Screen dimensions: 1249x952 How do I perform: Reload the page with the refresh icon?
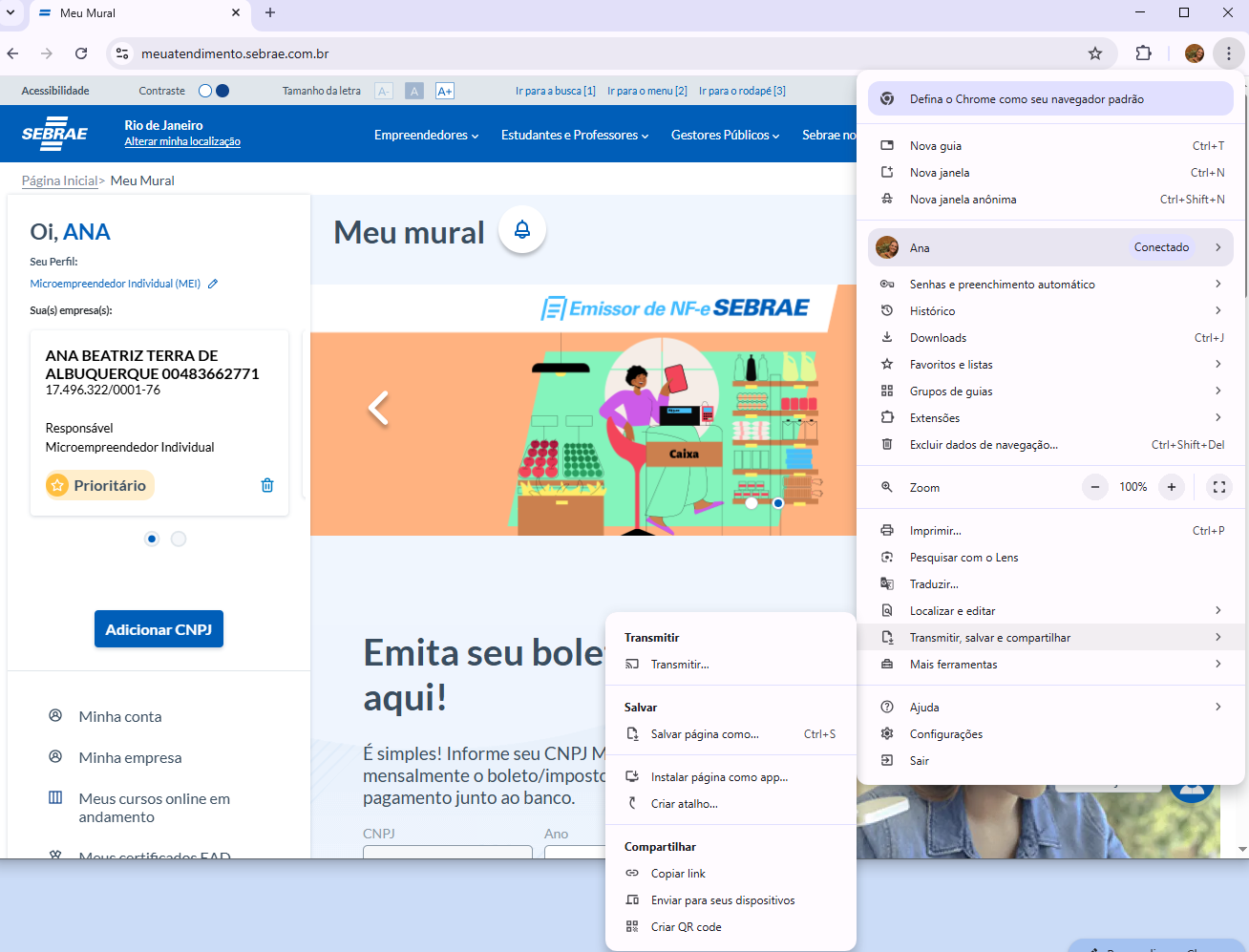click(81, 53)
